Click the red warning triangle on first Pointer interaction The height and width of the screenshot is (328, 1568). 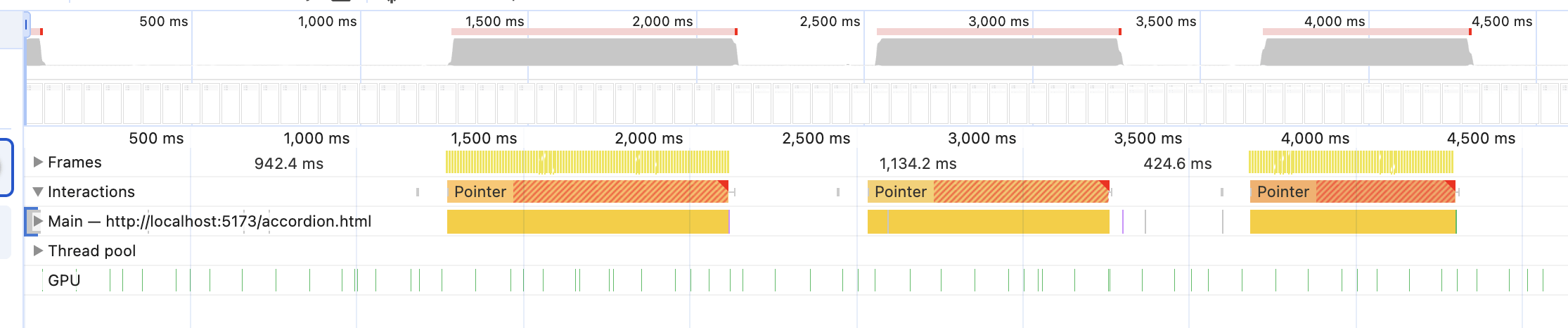click(x=724, y=184)
